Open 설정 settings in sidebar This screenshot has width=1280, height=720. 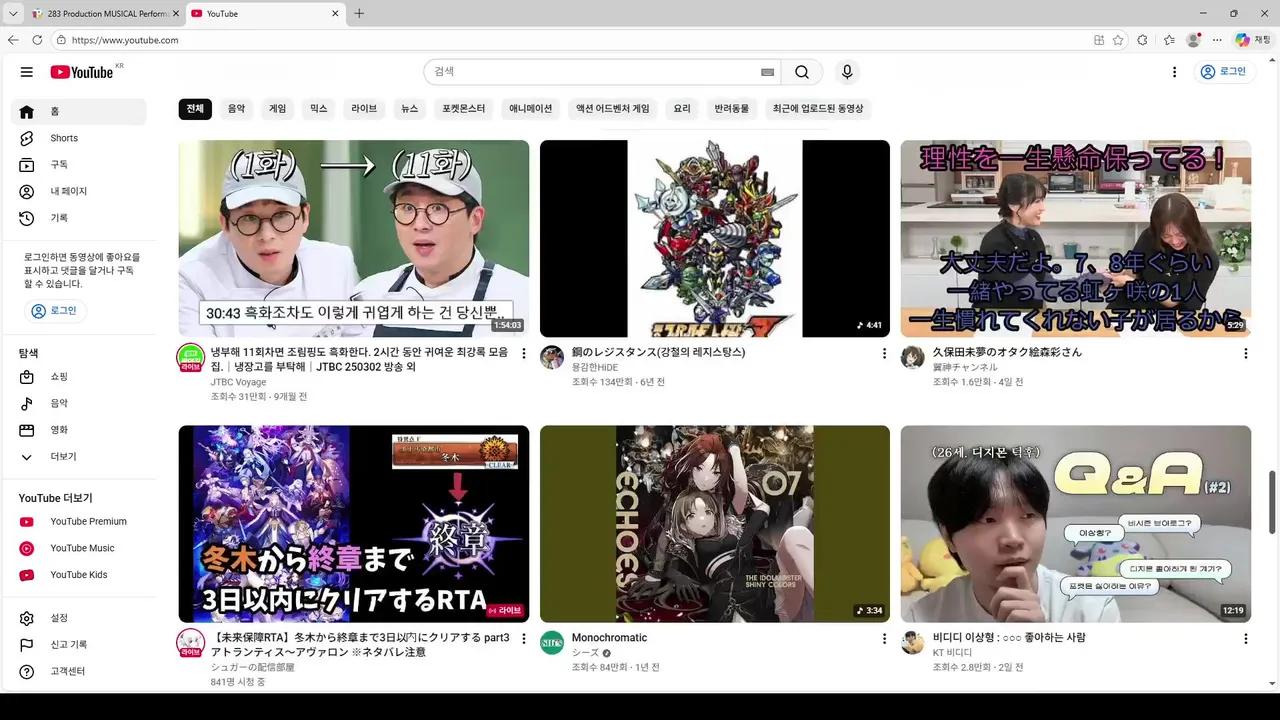click(80, 618)
